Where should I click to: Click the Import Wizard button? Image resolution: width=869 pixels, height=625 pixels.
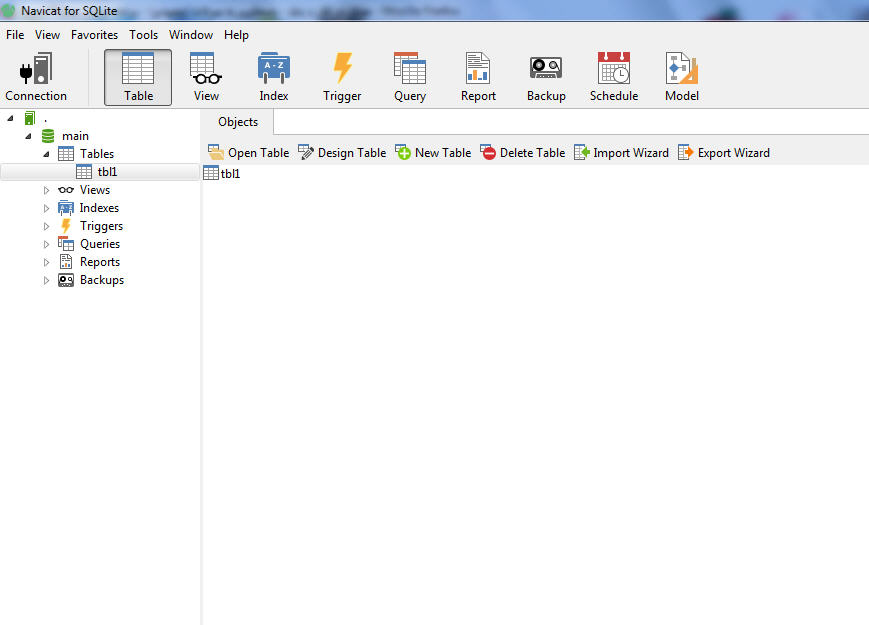pos(621,153)
